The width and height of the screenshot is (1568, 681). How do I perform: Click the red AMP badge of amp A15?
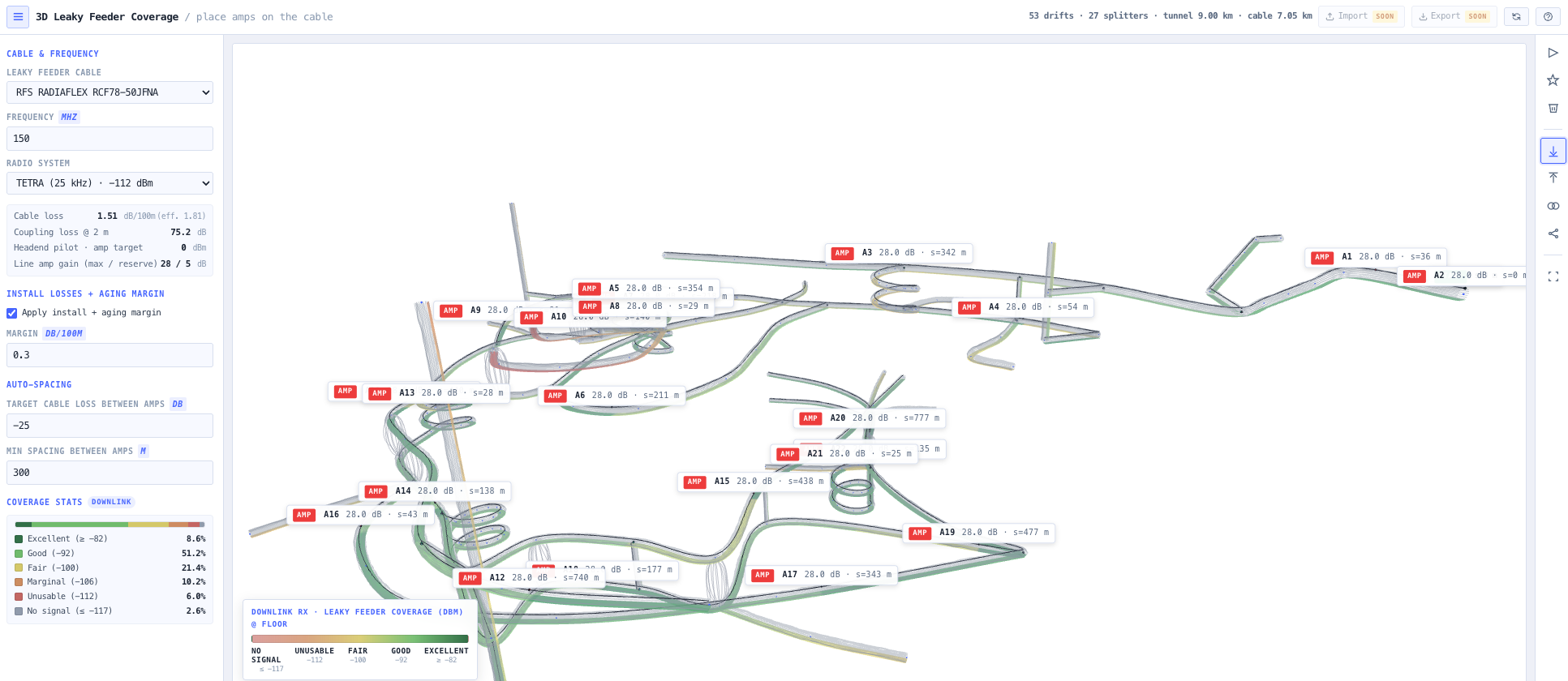pyautogui.click(x=694, y=482)
